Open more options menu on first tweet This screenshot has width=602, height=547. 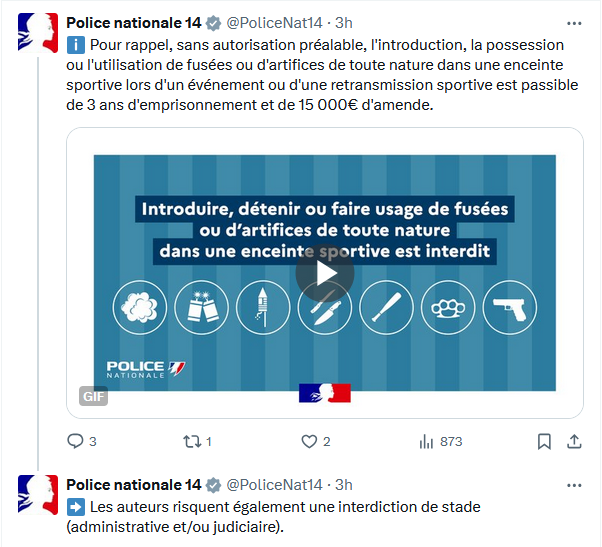[574, 22]
